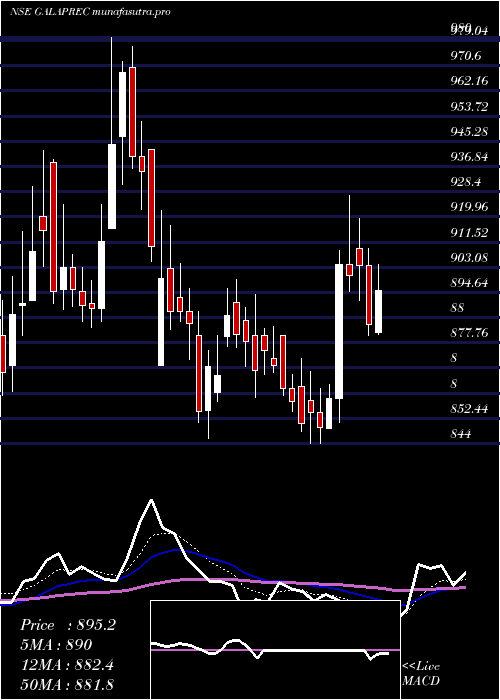Select the 970.6 price axis label
This screenshot has width=500, height=700.
[468, 56]
